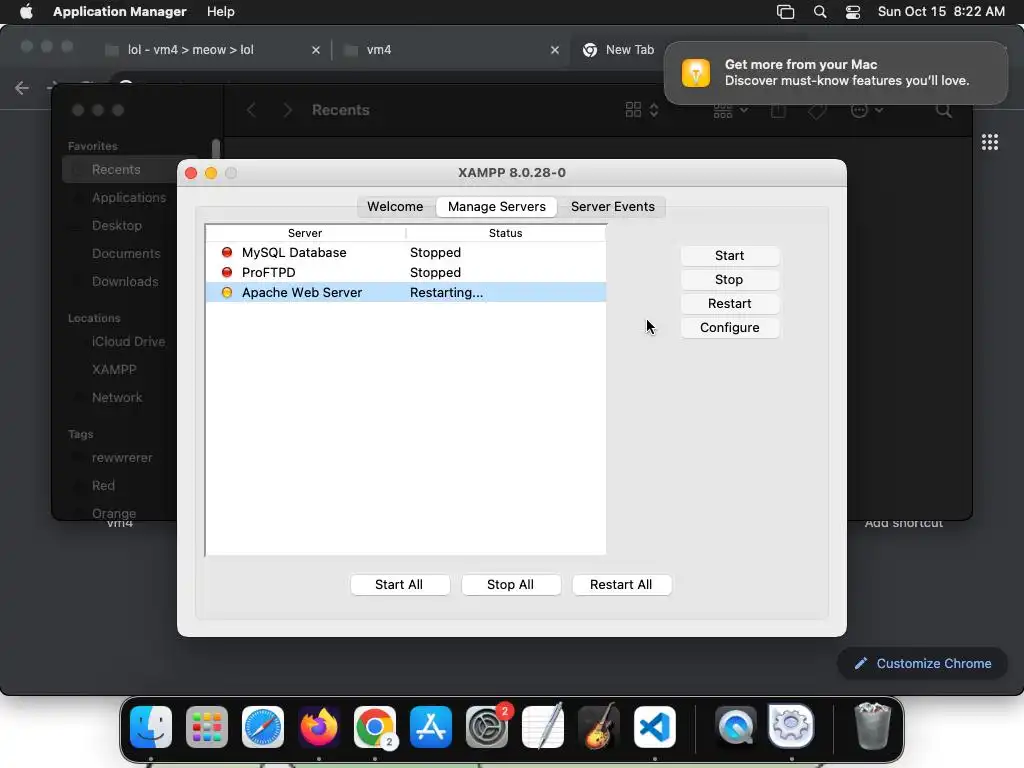Open Documents in Finder sidebar
This screenshot has height=768, width=1024.
point(126,254)
